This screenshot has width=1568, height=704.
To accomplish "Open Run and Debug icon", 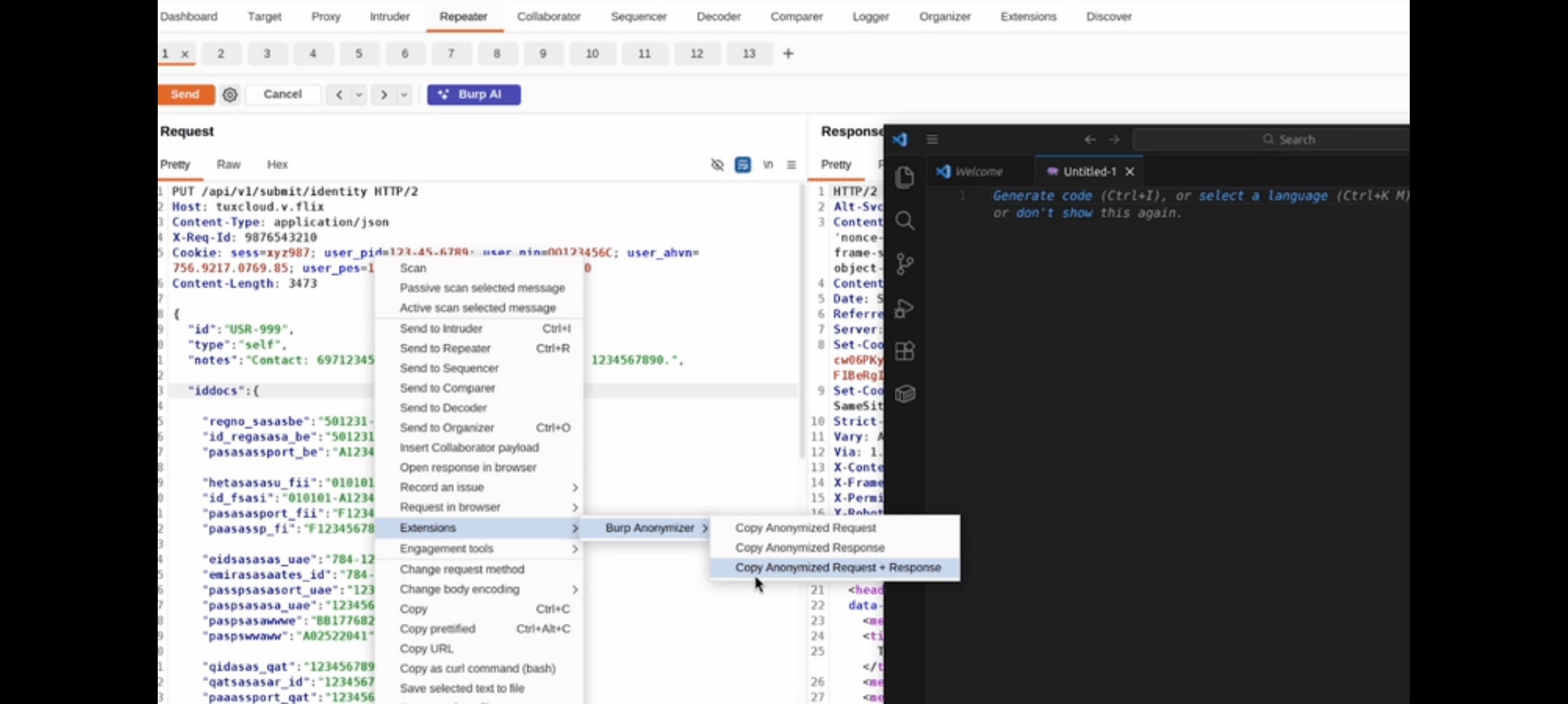I will (x=905, y=309).
